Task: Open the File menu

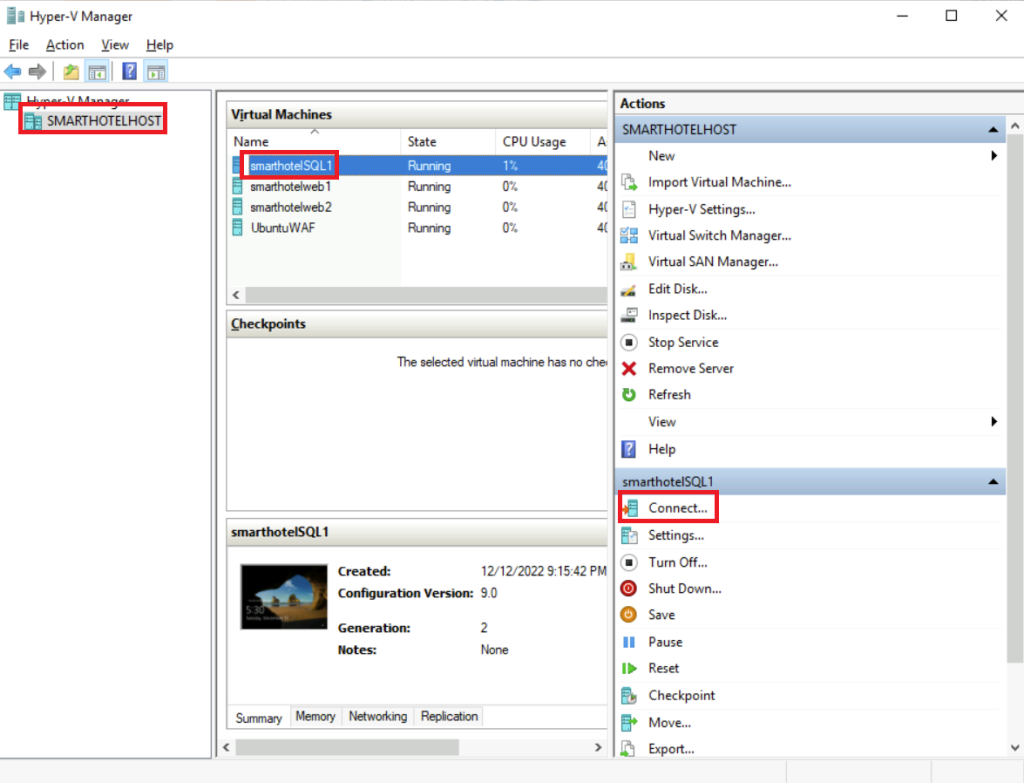Action: click(19, 45)
